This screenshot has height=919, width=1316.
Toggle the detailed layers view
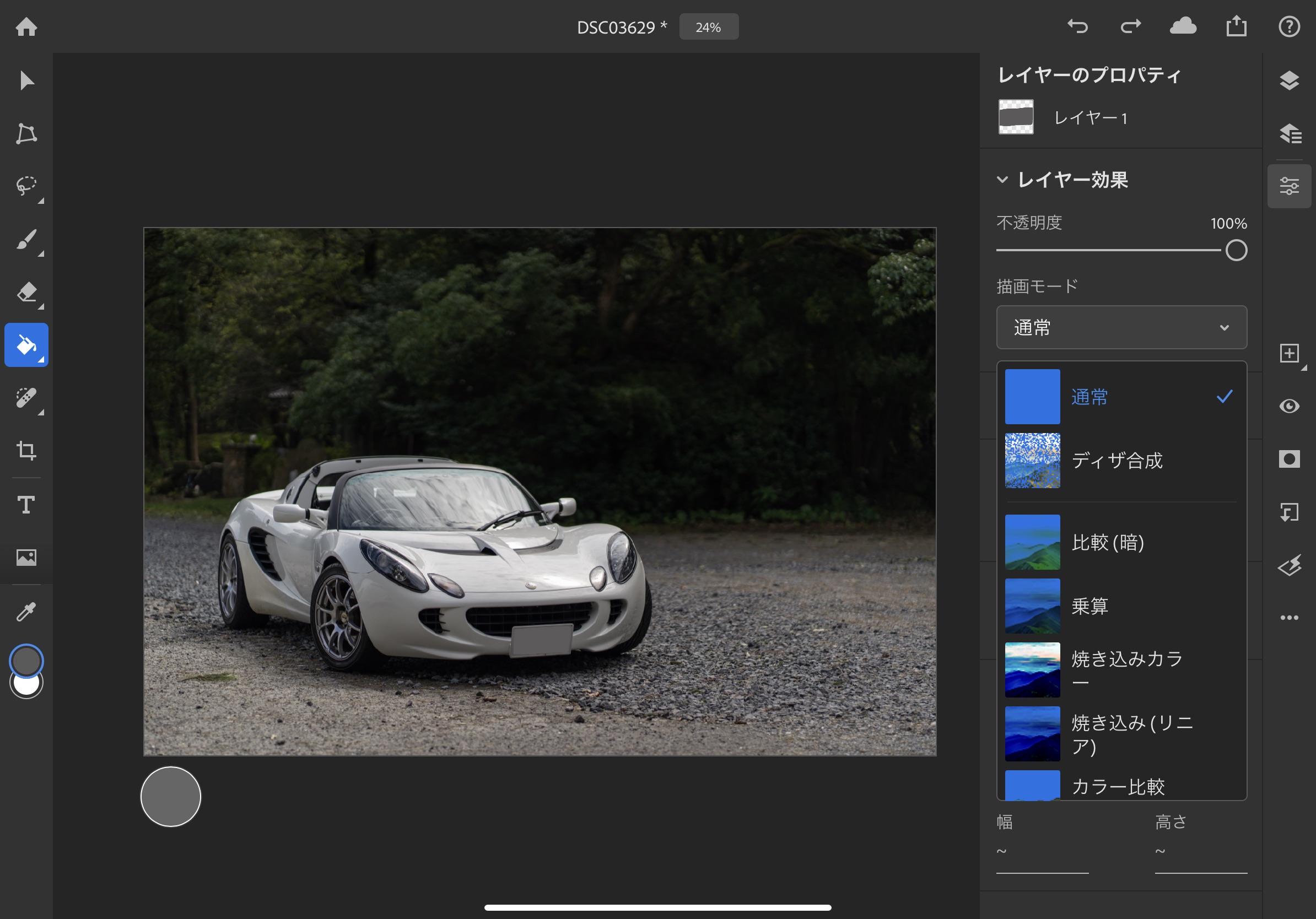pos(1289,133)
